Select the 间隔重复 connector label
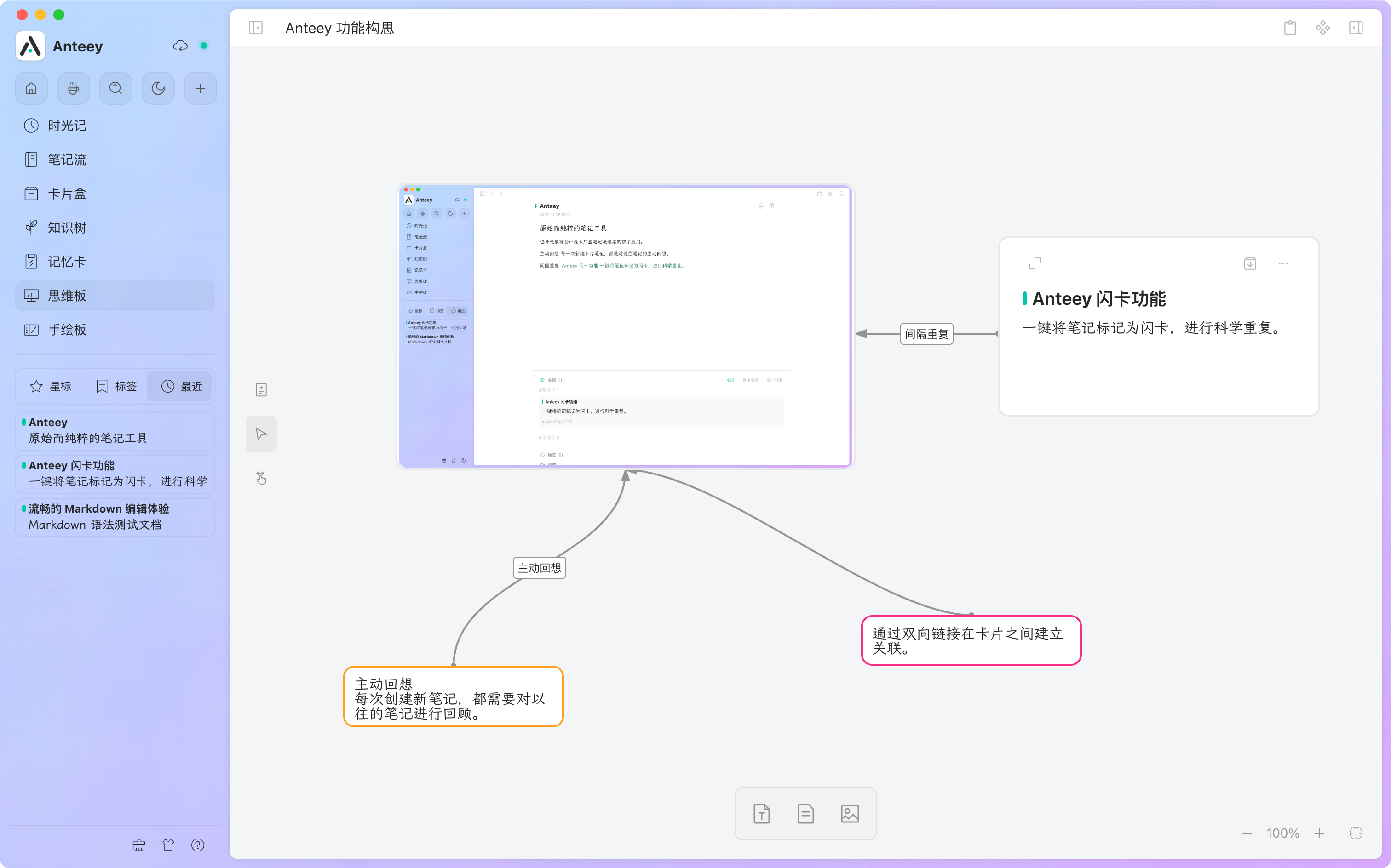1391x868 pixels. coord(926,334)
